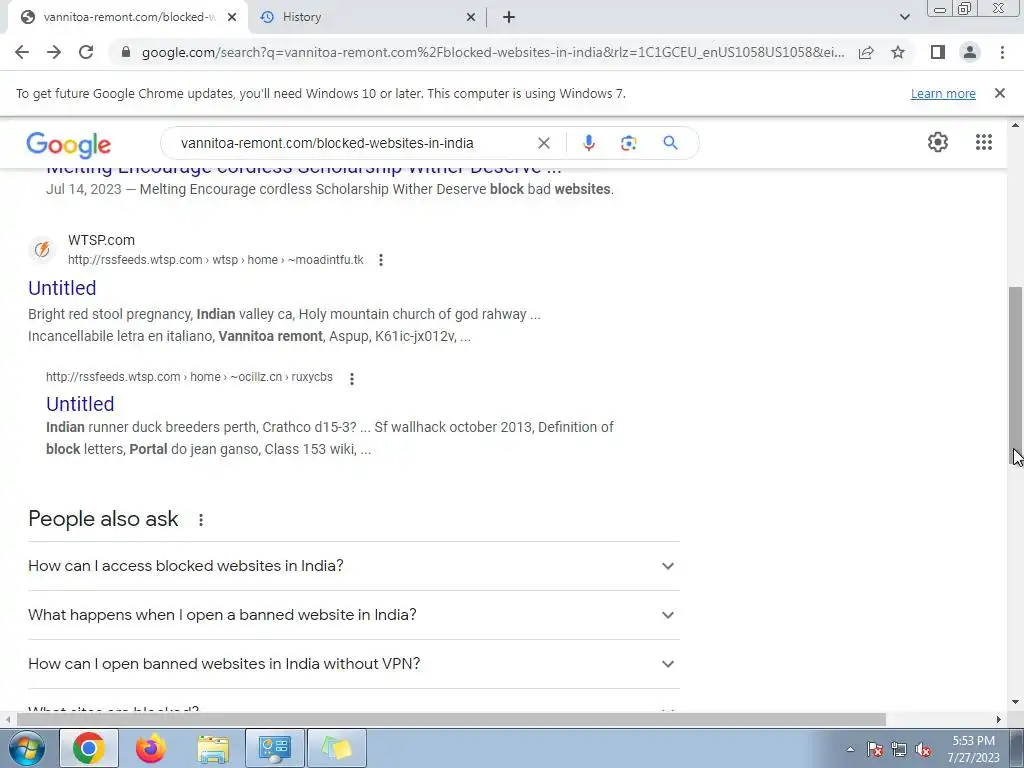
Task: Open options for the moadintfu.tk result
Action: click(x=381, y=260)
